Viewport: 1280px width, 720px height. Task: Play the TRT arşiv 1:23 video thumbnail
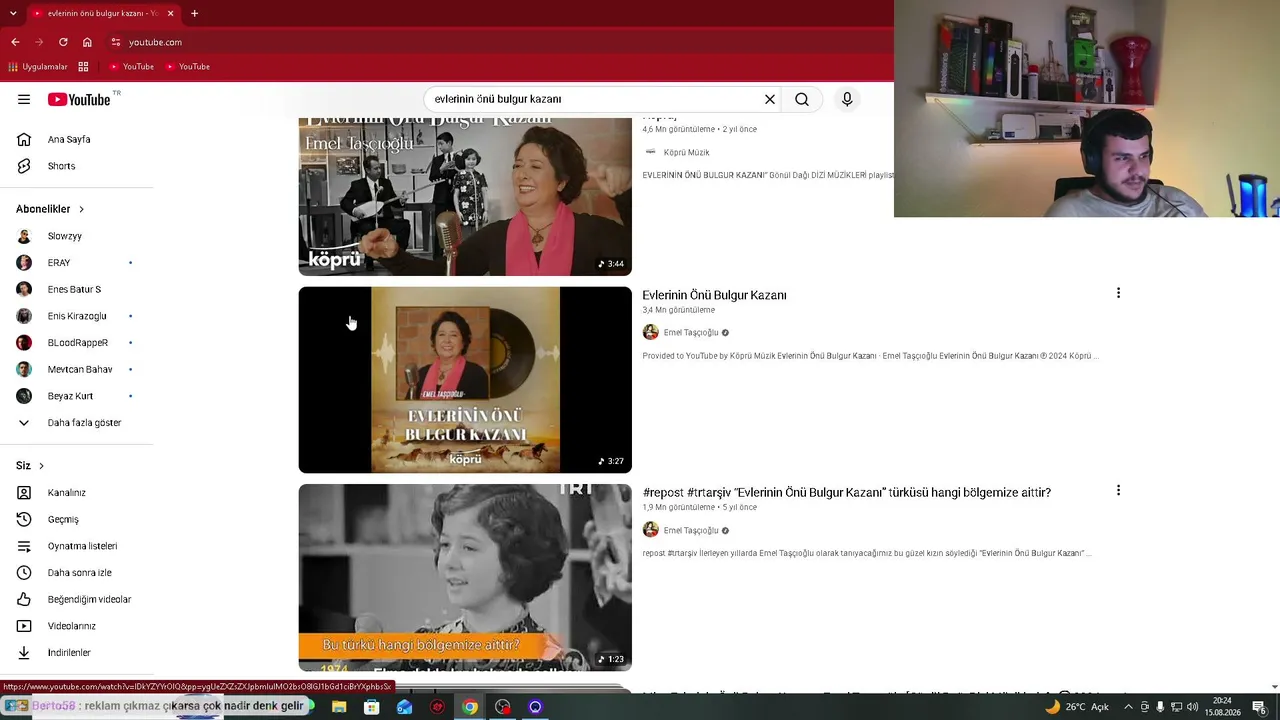point(465,577)
